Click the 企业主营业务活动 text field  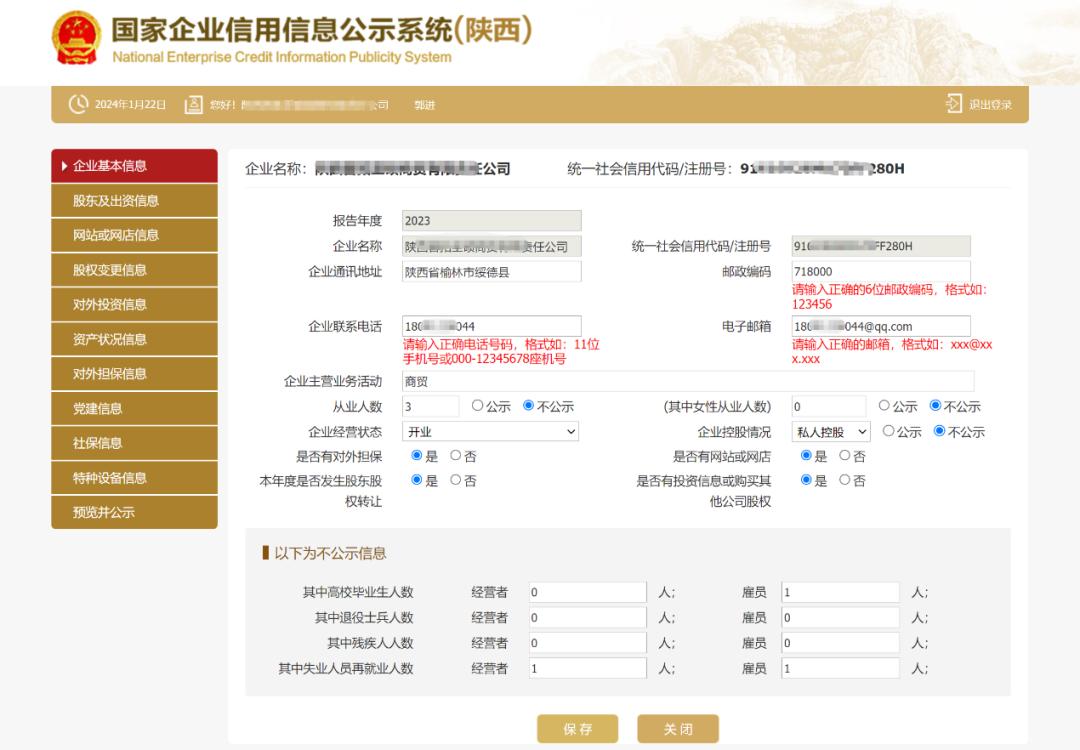pyautogui.click(x=687, y=381)
